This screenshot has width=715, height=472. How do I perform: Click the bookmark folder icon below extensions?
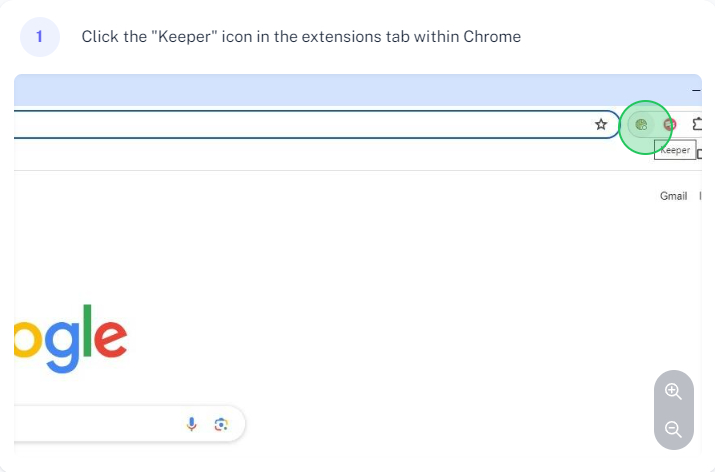pos(699,155)
